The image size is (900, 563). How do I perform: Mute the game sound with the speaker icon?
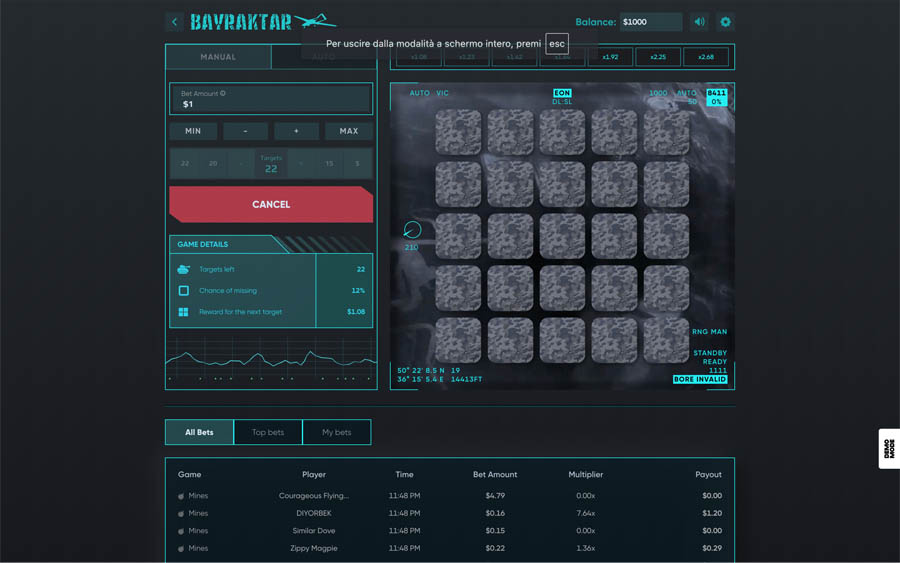pyautogui.click(x=699, y=22)
